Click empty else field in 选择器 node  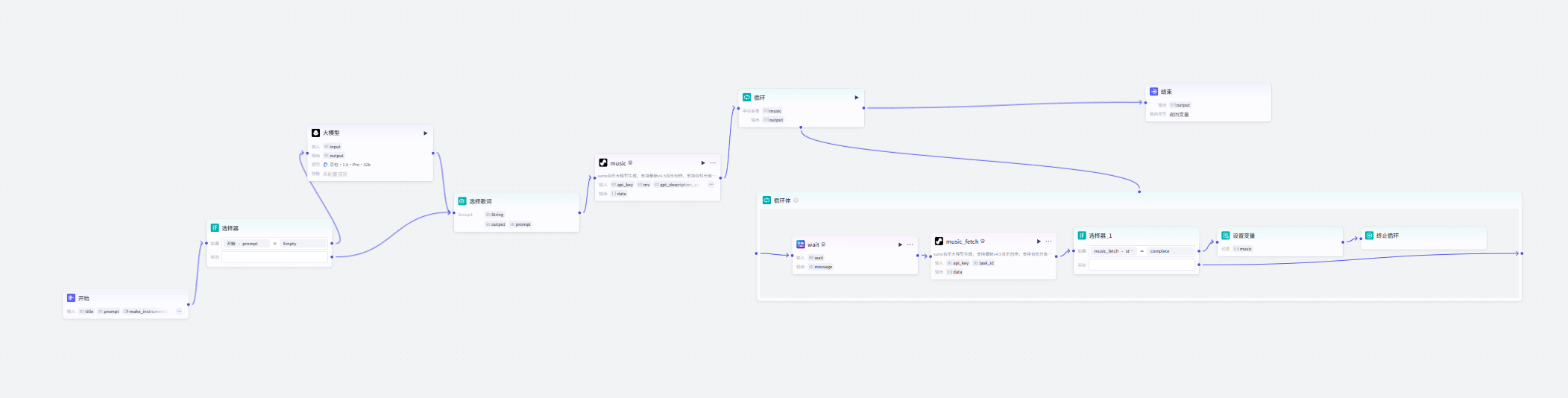[x=274, y=257]
